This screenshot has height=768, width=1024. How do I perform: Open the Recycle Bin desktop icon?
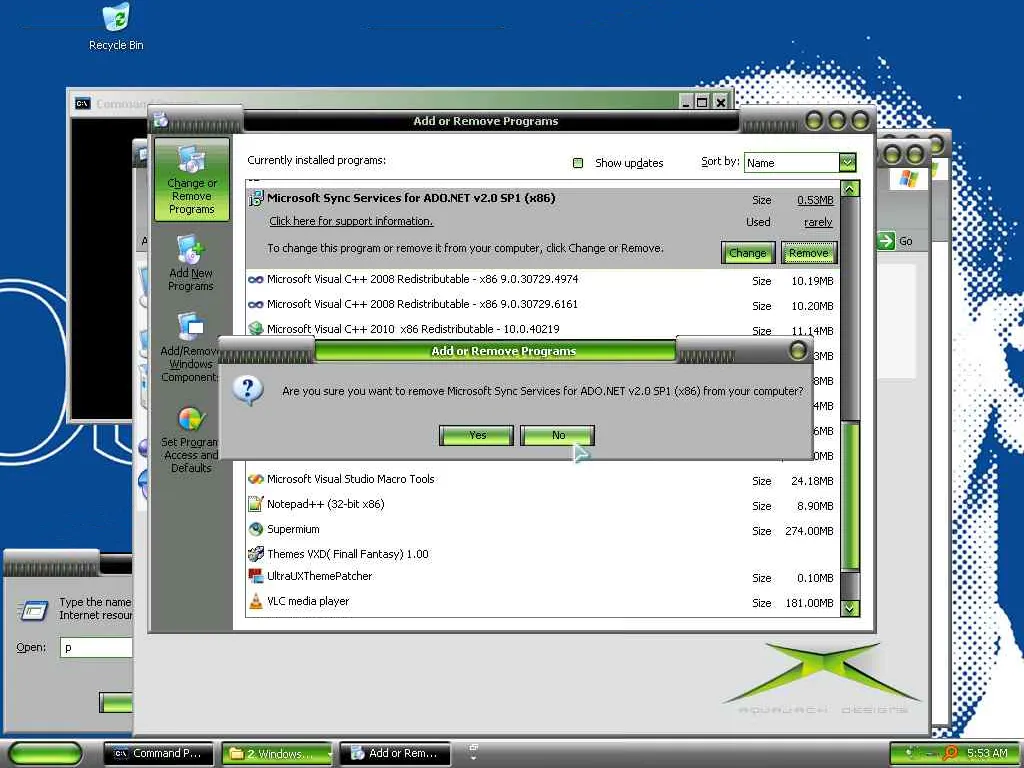click(x=116, y=27)
